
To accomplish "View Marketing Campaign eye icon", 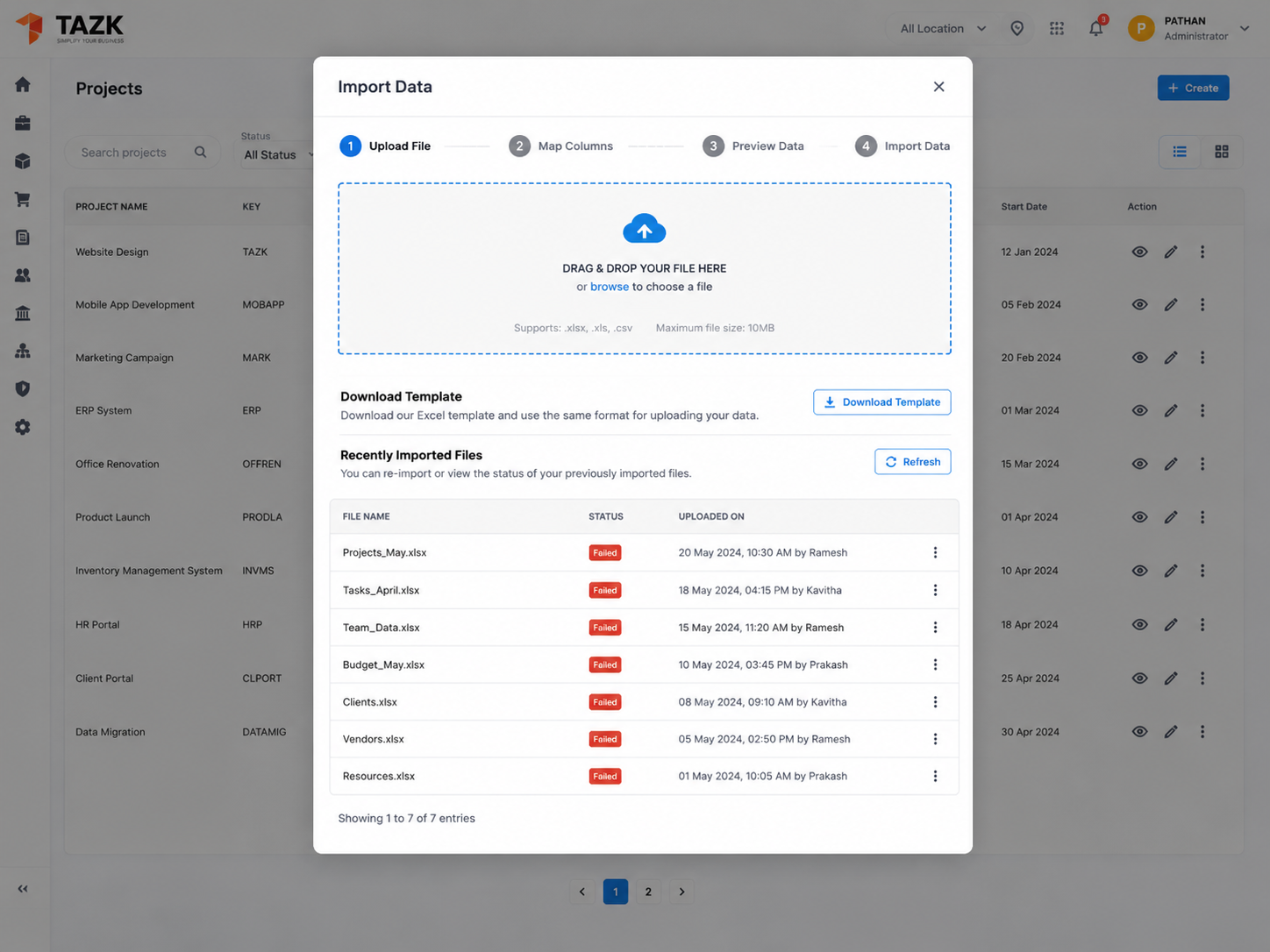I will (x=1140, y=358).
